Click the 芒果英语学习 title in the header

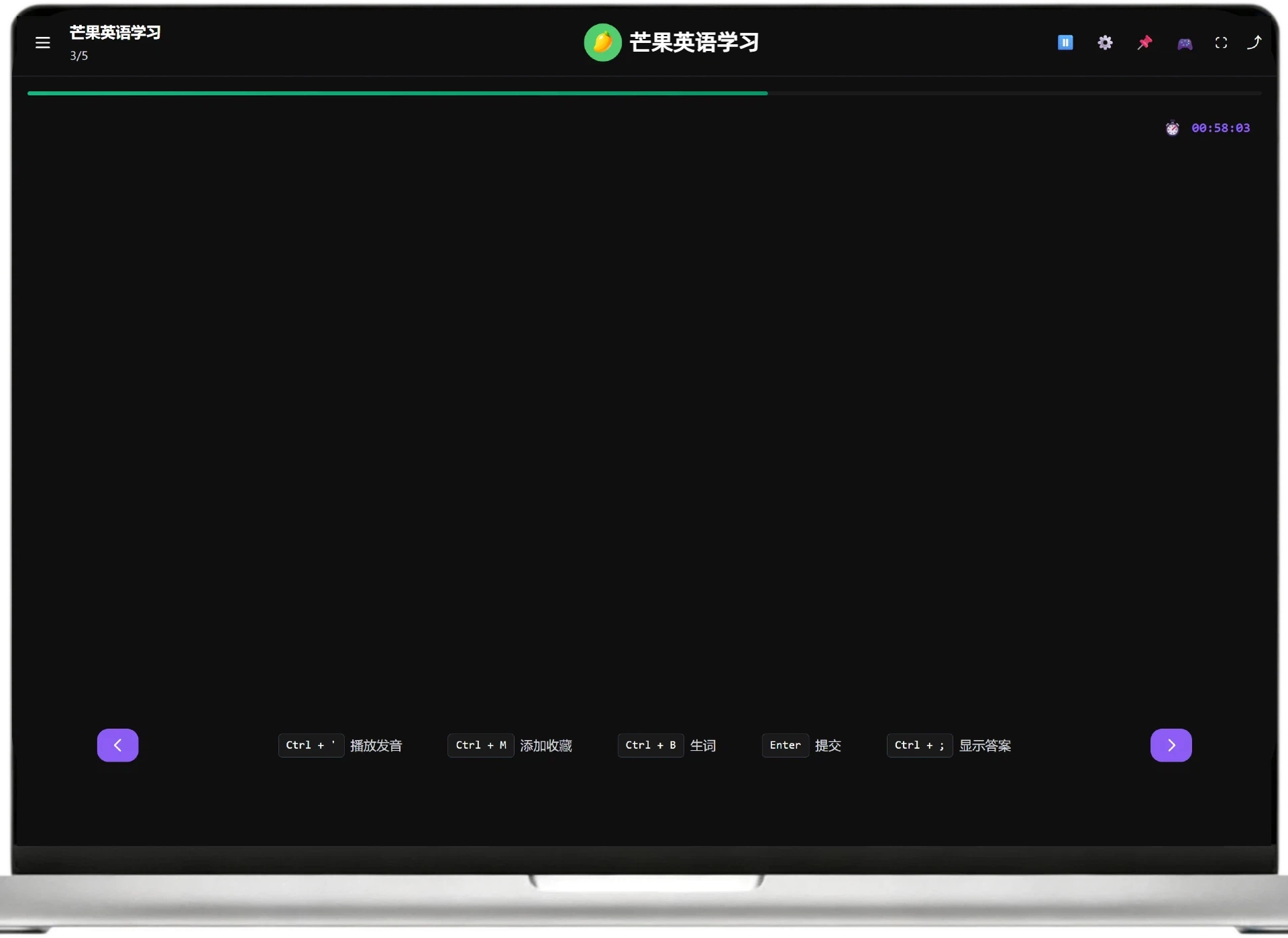693,42
